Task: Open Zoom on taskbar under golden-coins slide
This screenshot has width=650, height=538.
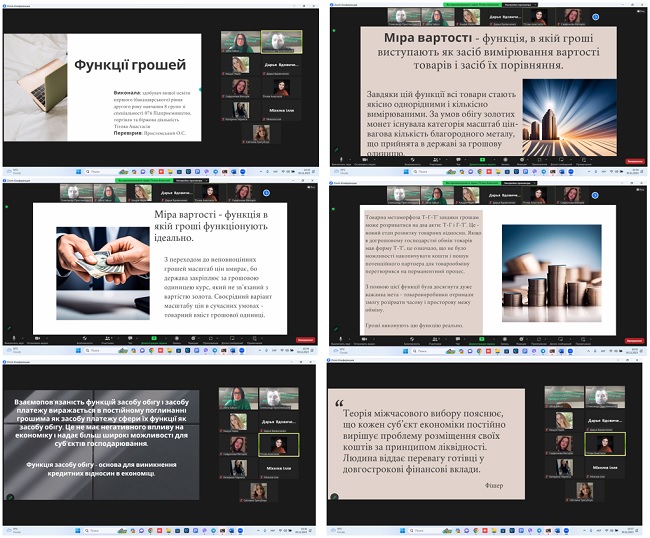Action: 571,171
